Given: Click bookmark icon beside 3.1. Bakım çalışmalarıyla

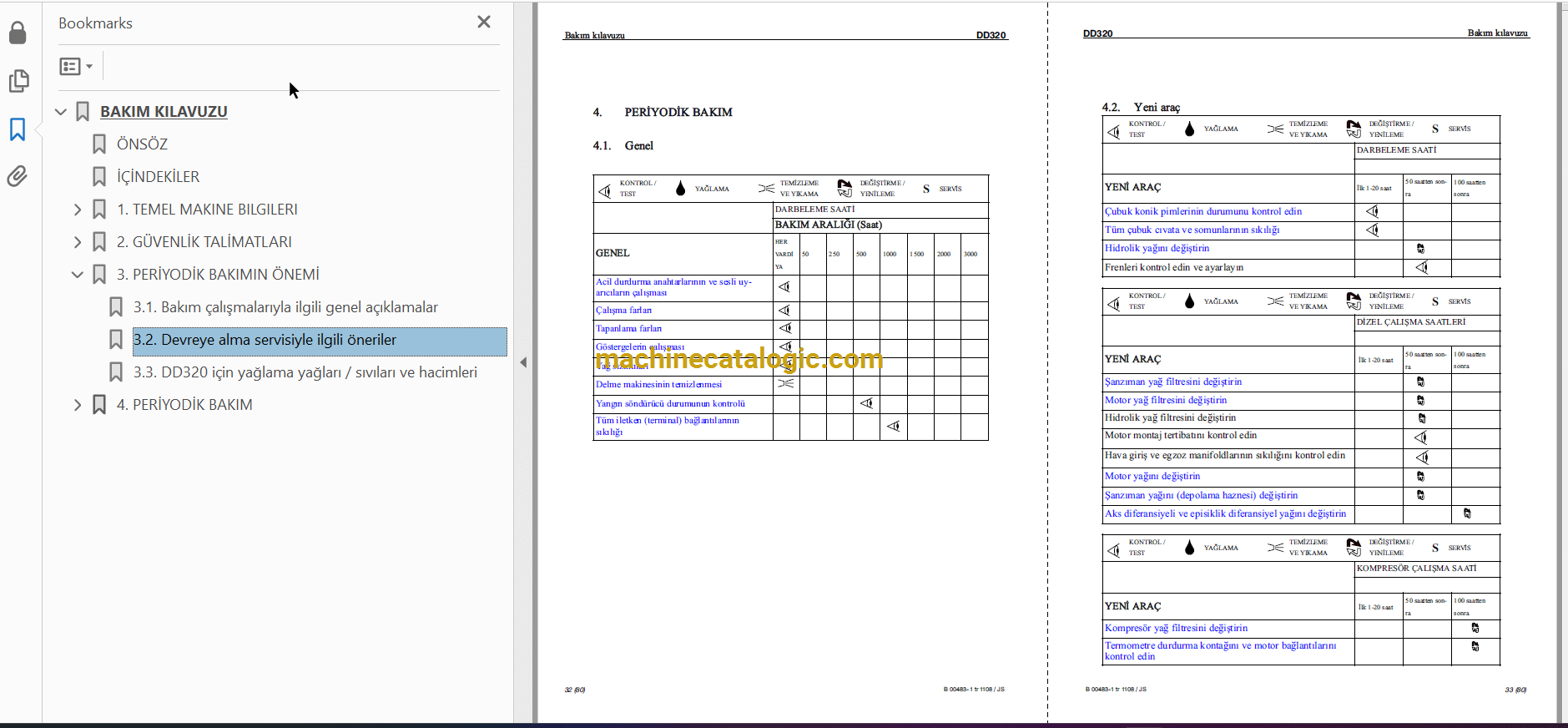Looking at the screenshot, I should [116, 307].
